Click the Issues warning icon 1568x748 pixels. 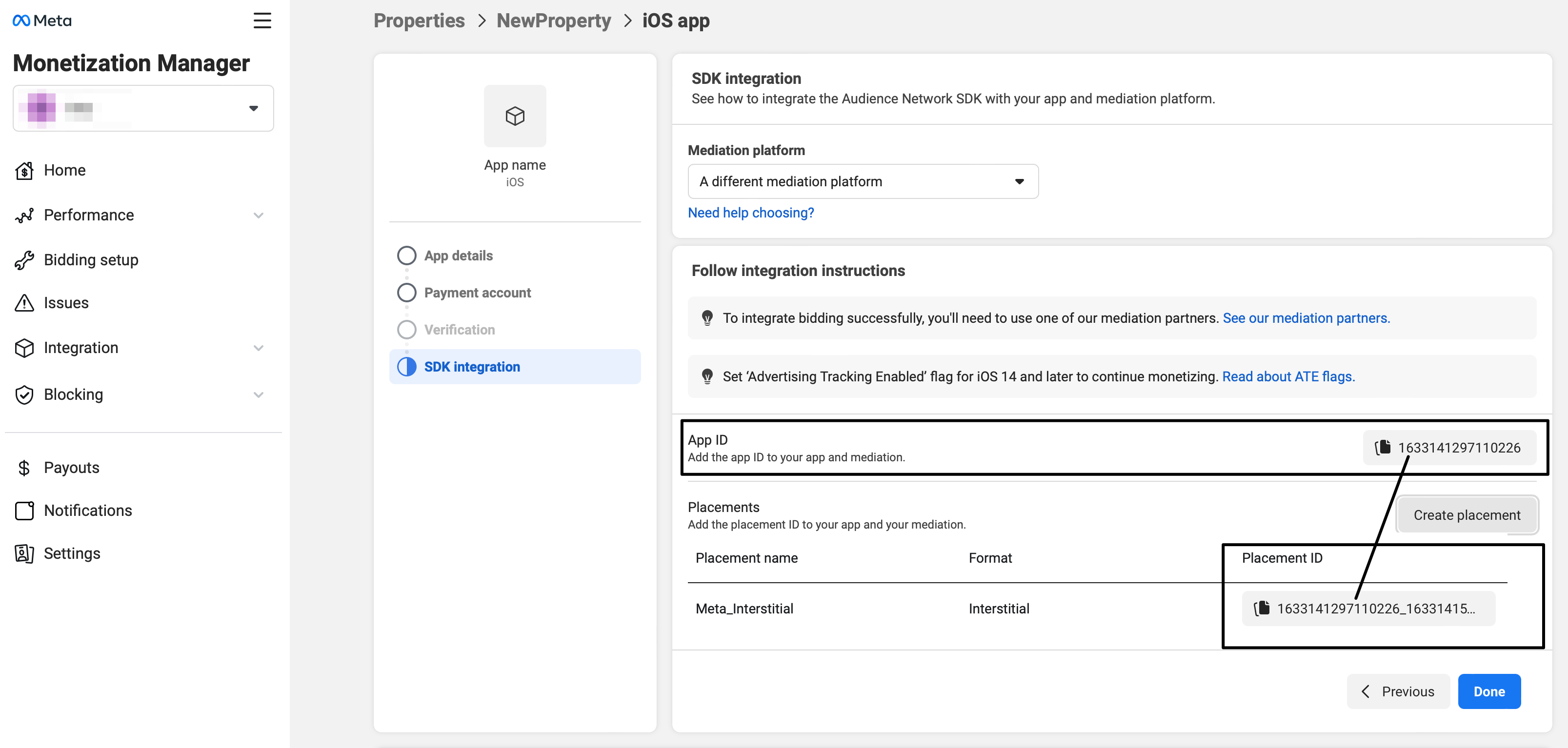pyautogui.click(x=24, y=302)
